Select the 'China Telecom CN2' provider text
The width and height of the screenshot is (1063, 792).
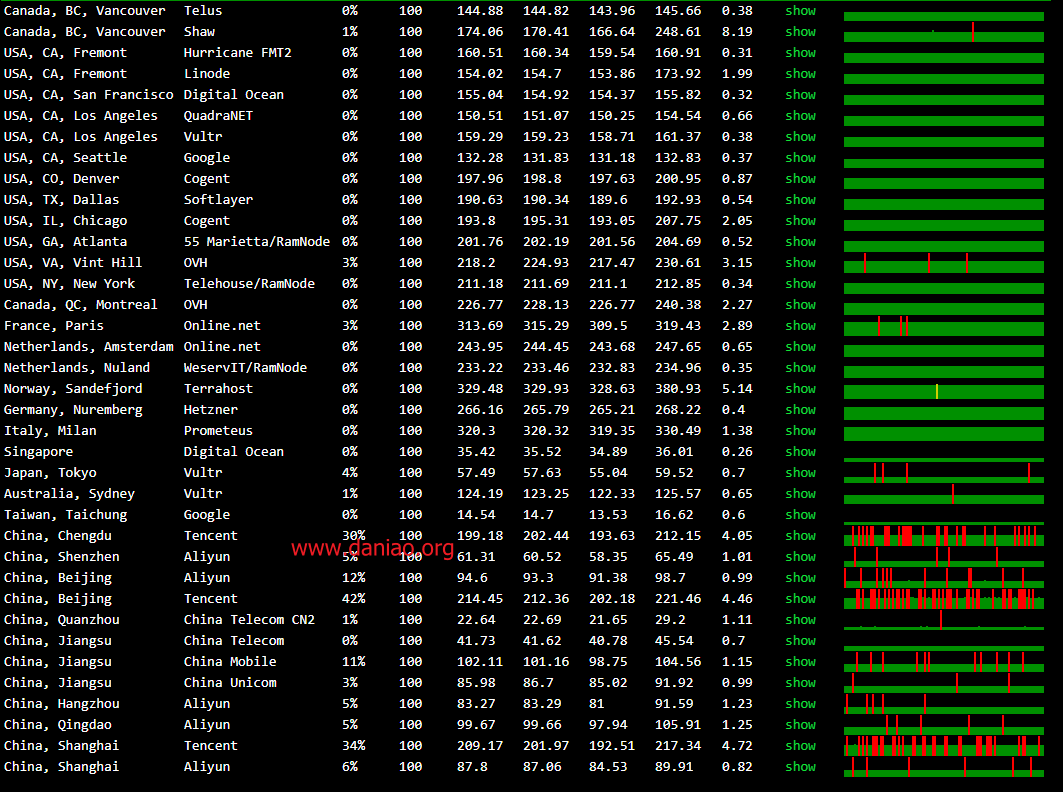(249, 620)
